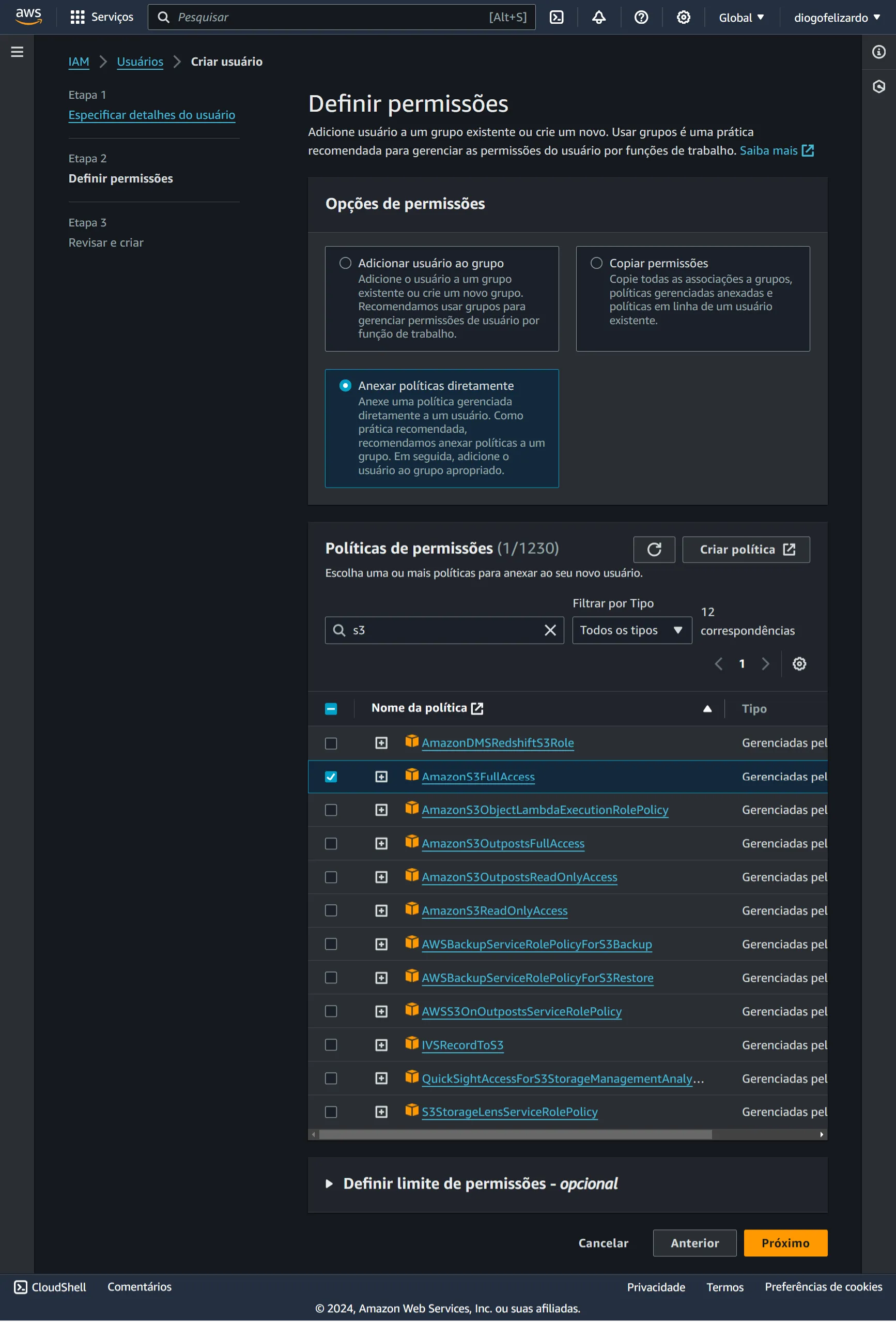Open the Serviços grid menu
Viewport: 896px width, 1322px height.
click(101, 17)
